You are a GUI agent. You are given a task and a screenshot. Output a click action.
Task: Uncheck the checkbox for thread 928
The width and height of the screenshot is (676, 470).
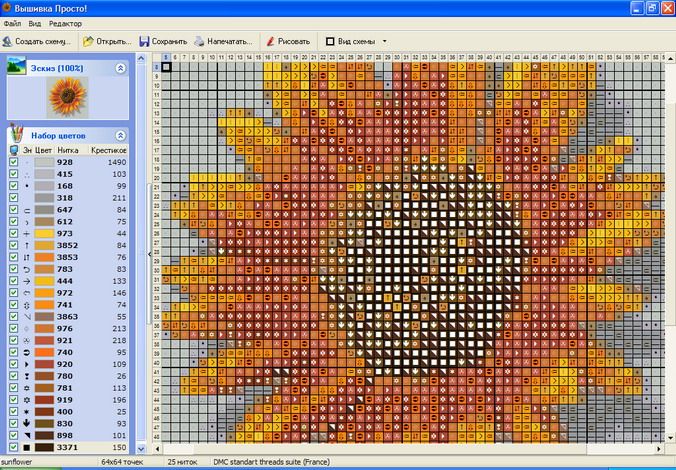pyautogui.click(x=13, y=162)
